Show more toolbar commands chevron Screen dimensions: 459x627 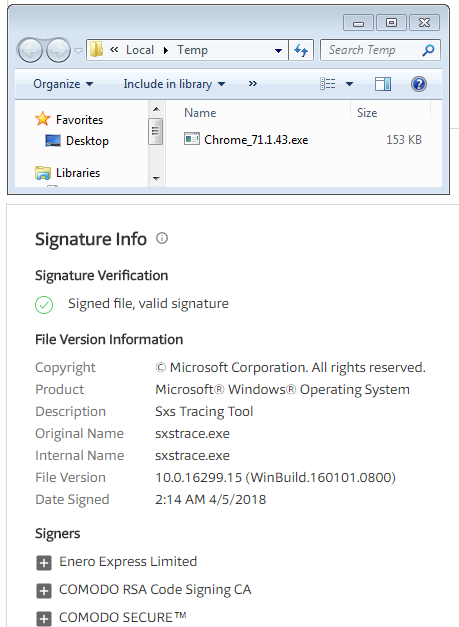(x=252, y=84)
